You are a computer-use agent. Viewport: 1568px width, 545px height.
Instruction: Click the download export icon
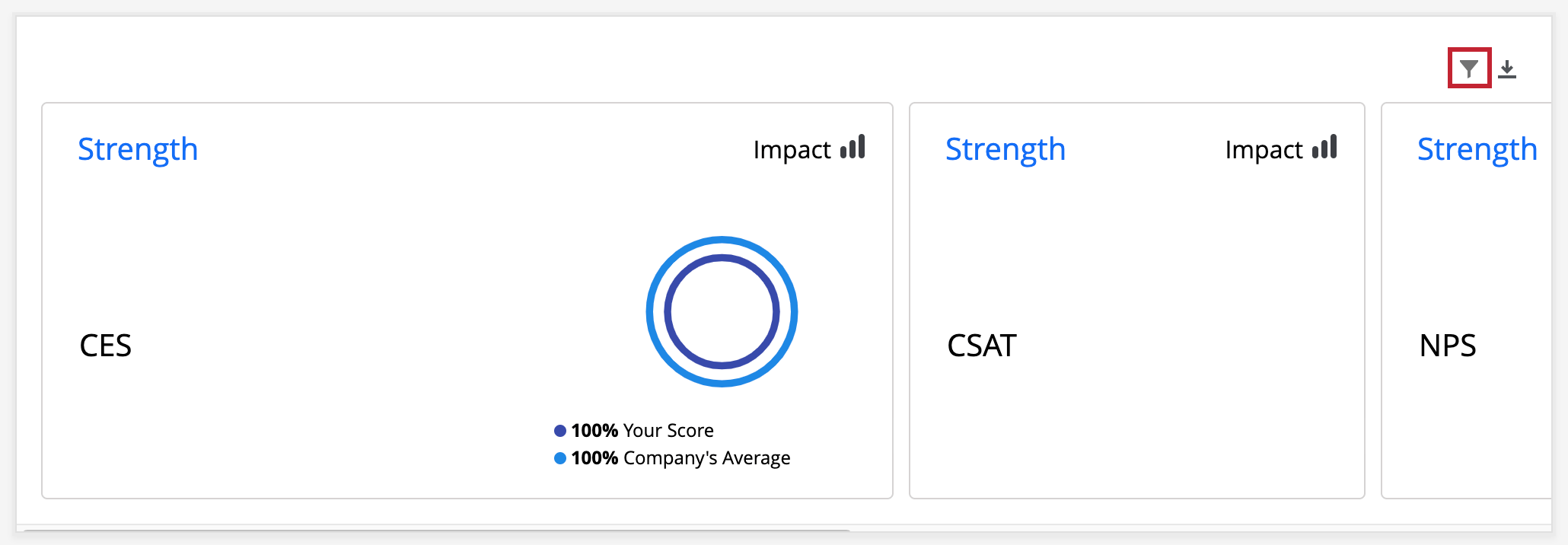1507,69
